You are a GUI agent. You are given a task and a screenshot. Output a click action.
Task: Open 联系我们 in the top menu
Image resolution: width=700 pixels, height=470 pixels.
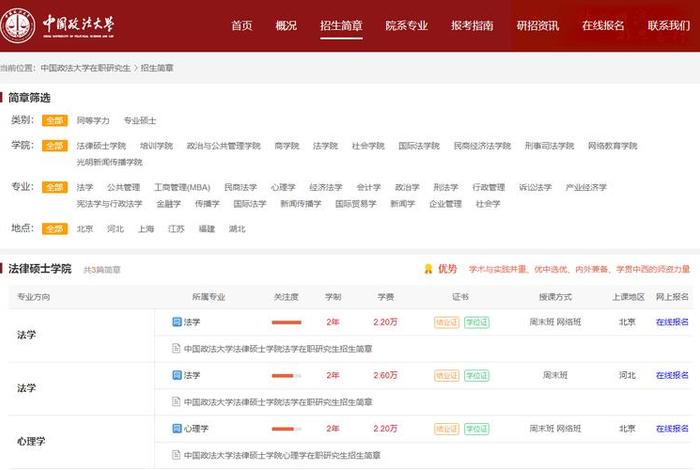coord(669,25)
